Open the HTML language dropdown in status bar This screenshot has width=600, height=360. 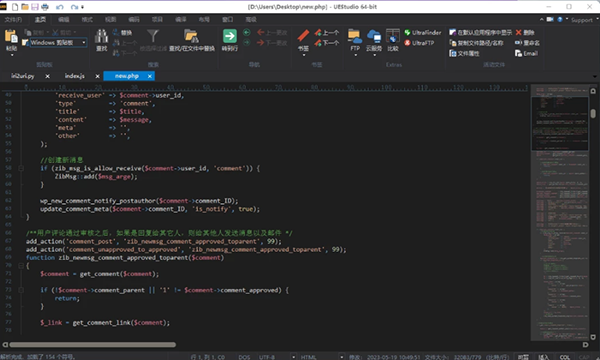(341, 357)
